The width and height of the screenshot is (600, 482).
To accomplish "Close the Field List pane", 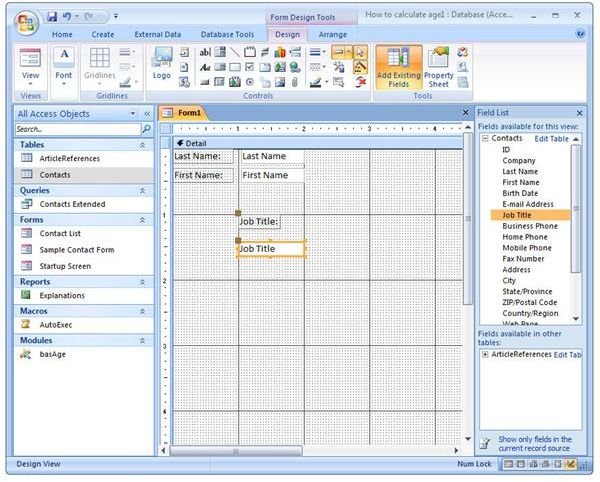I will (579, 113).
